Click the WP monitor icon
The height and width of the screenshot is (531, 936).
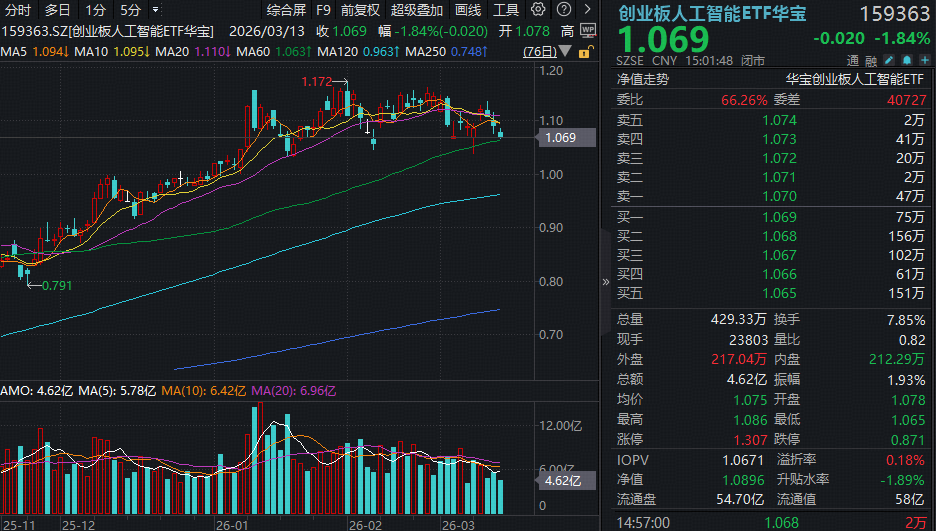[587, 30]
